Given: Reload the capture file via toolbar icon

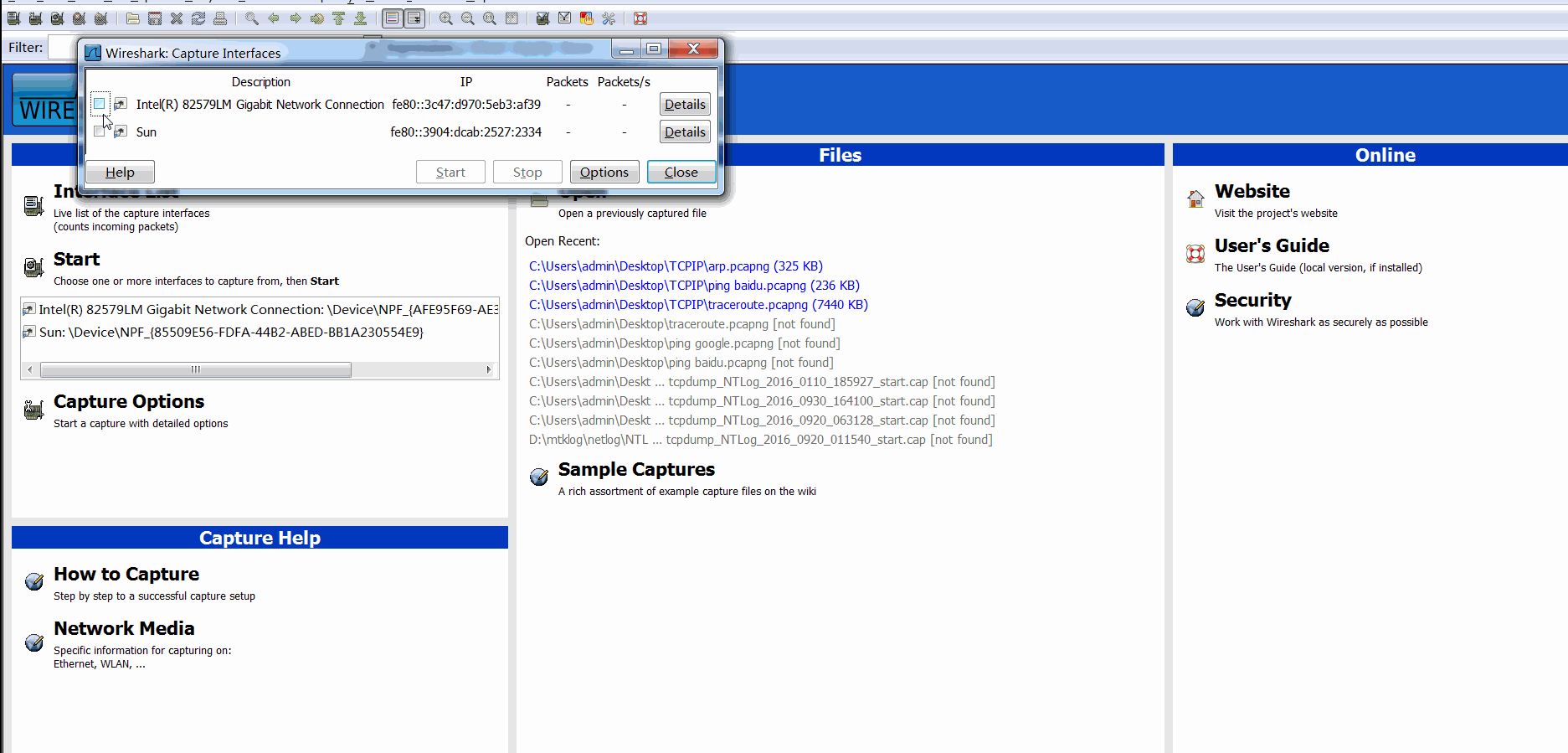Looking at the screenshot, I should coord(198,18).
